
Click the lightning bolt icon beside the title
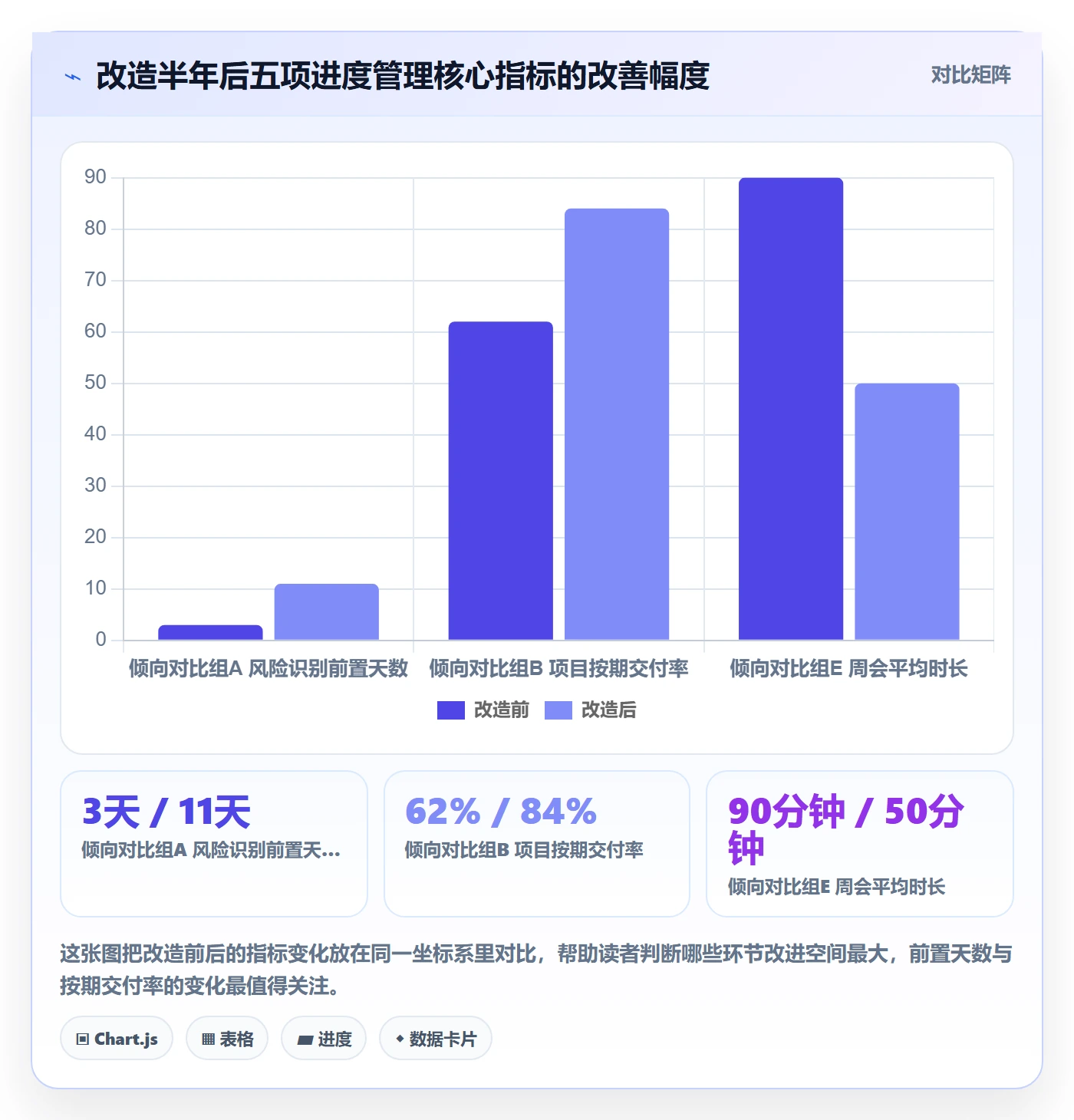click(x=73, y=77)
